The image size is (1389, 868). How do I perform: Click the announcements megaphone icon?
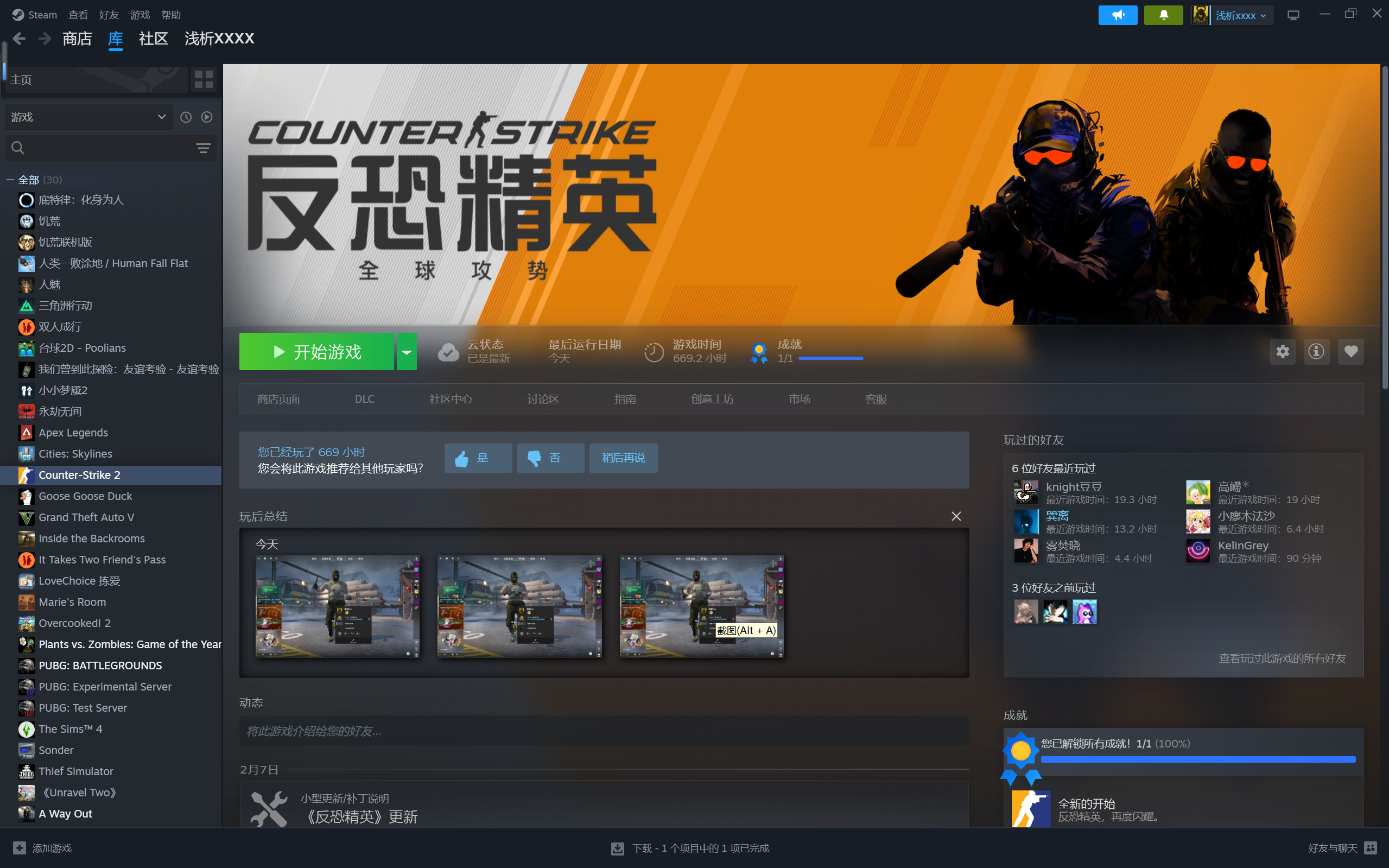1118,15
